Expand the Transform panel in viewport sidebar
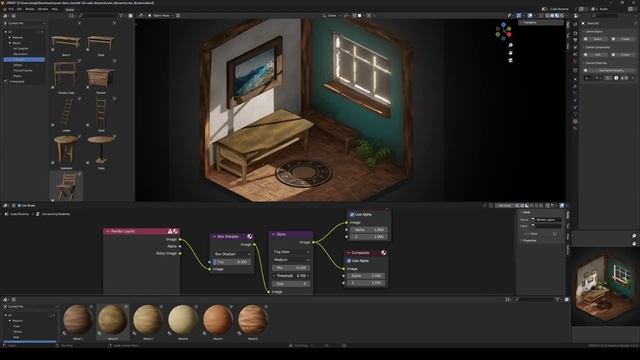The width and height of the screenshot is (640, 360). [x=541, y=22]
